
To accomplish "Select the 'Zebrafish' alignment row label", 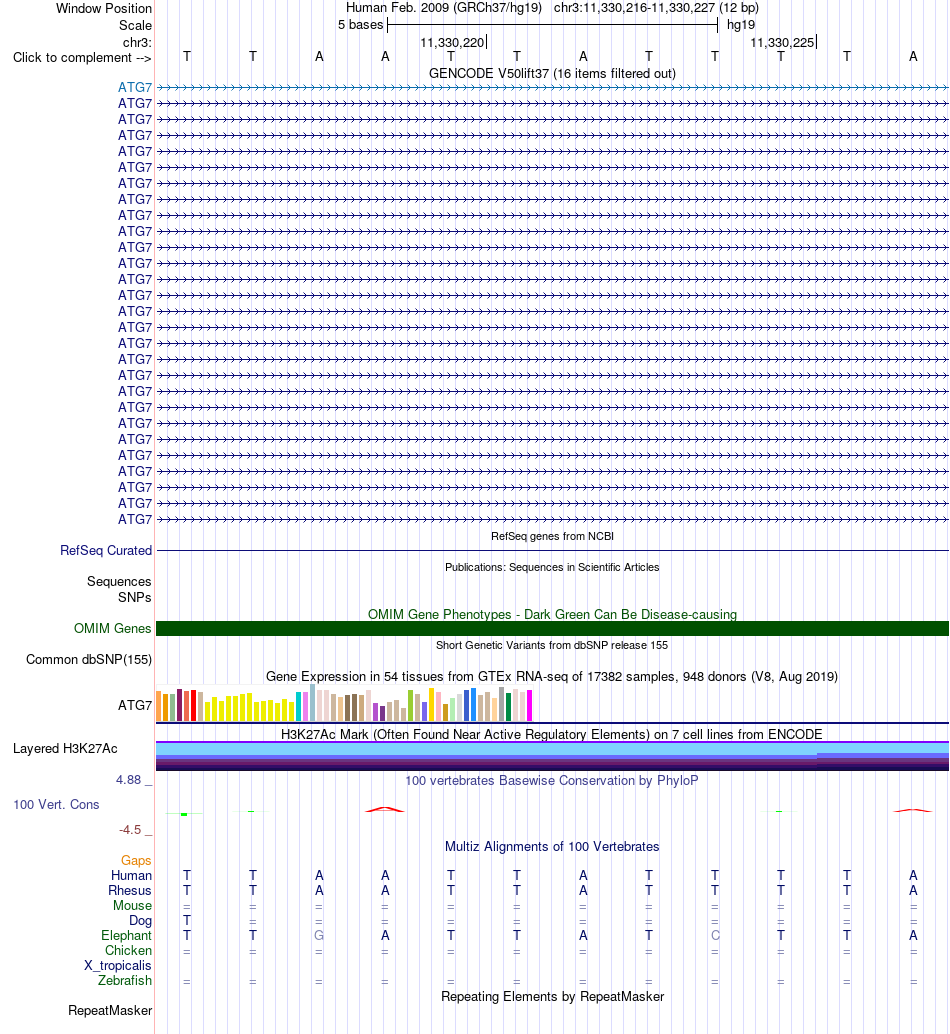I will pyautogui.click(x=125, y=981).
